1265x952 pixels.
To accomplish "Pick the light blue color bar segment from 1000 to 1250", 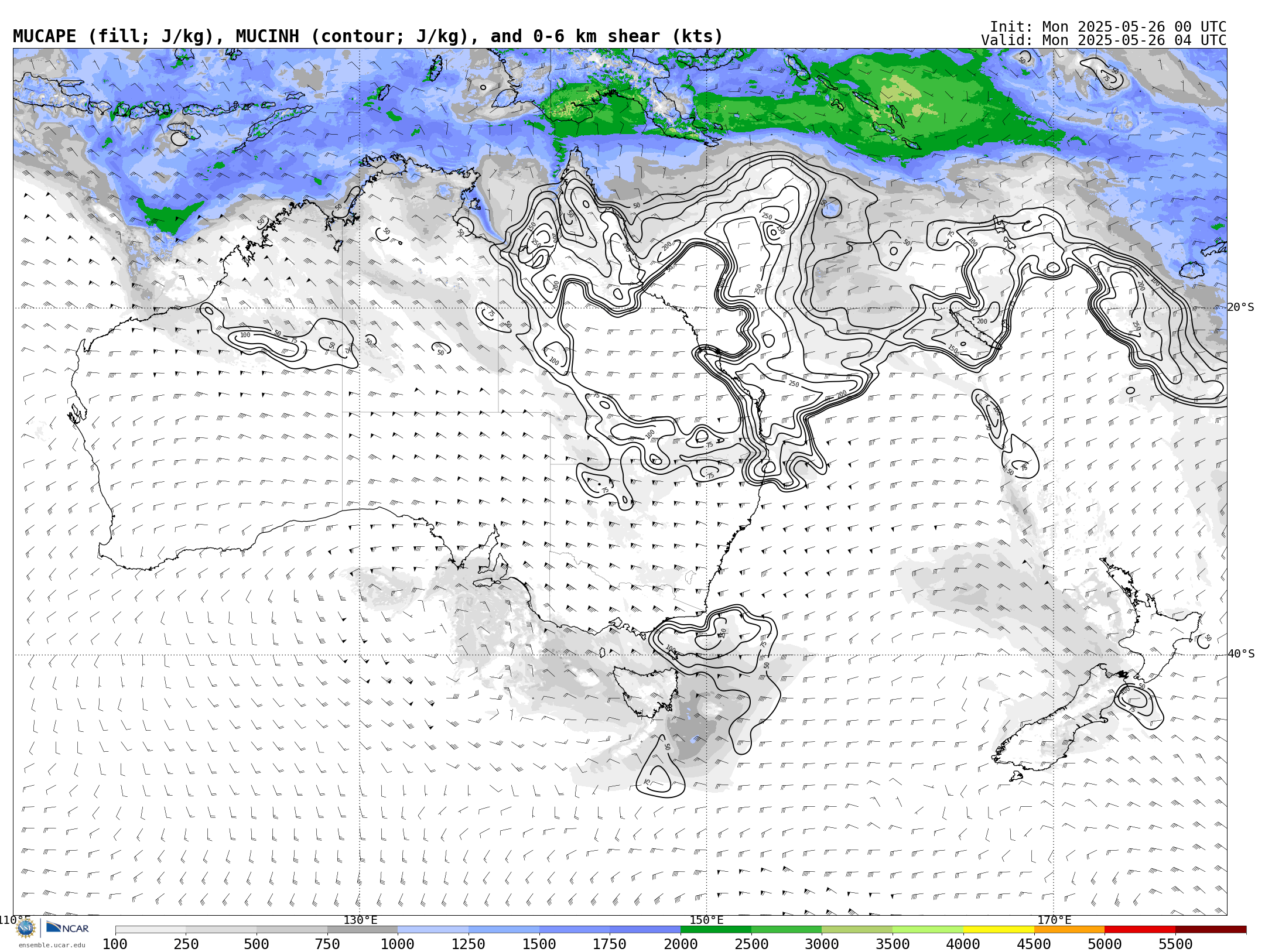I will point(433,930).
